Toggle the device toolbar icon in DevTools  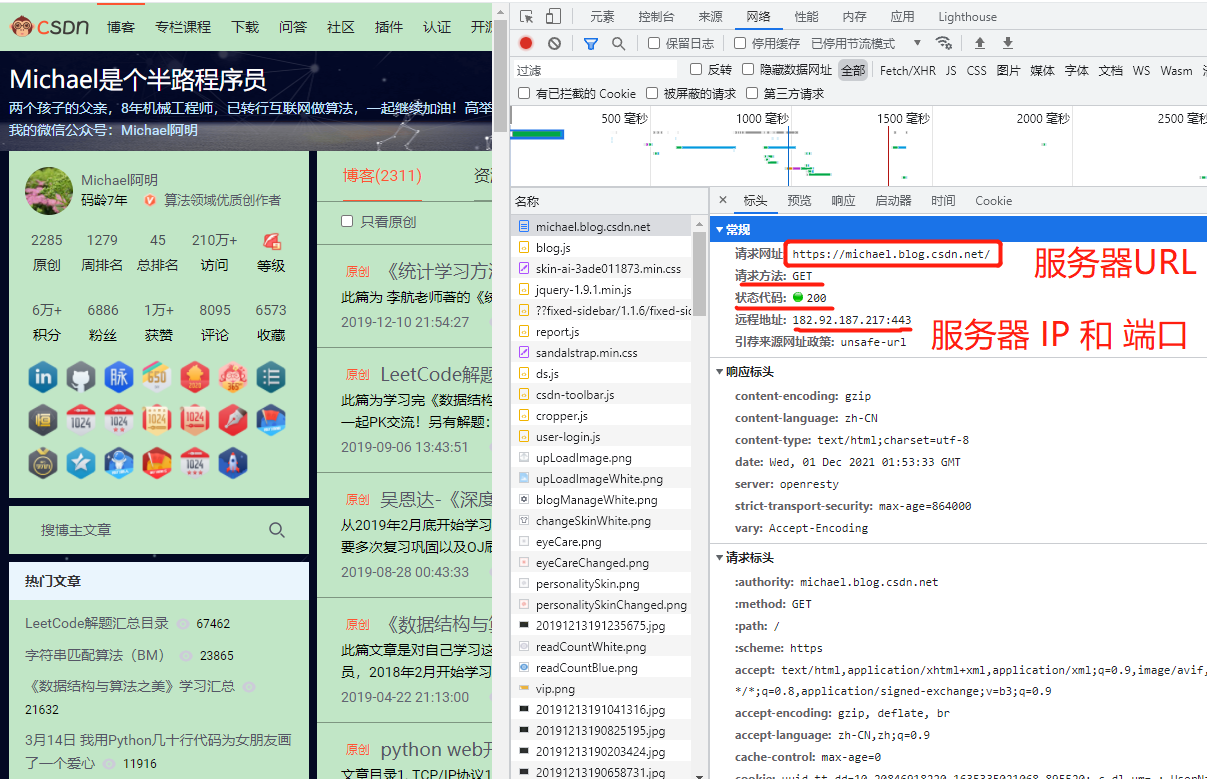[x=553, y=17]
